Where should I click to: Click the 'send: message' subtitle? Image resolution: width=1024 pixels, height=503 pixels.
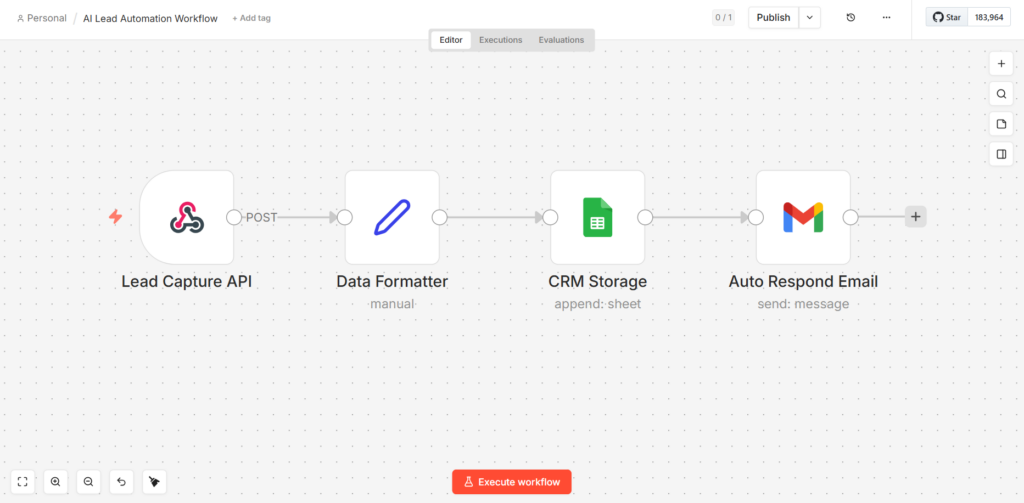point(803,304)
